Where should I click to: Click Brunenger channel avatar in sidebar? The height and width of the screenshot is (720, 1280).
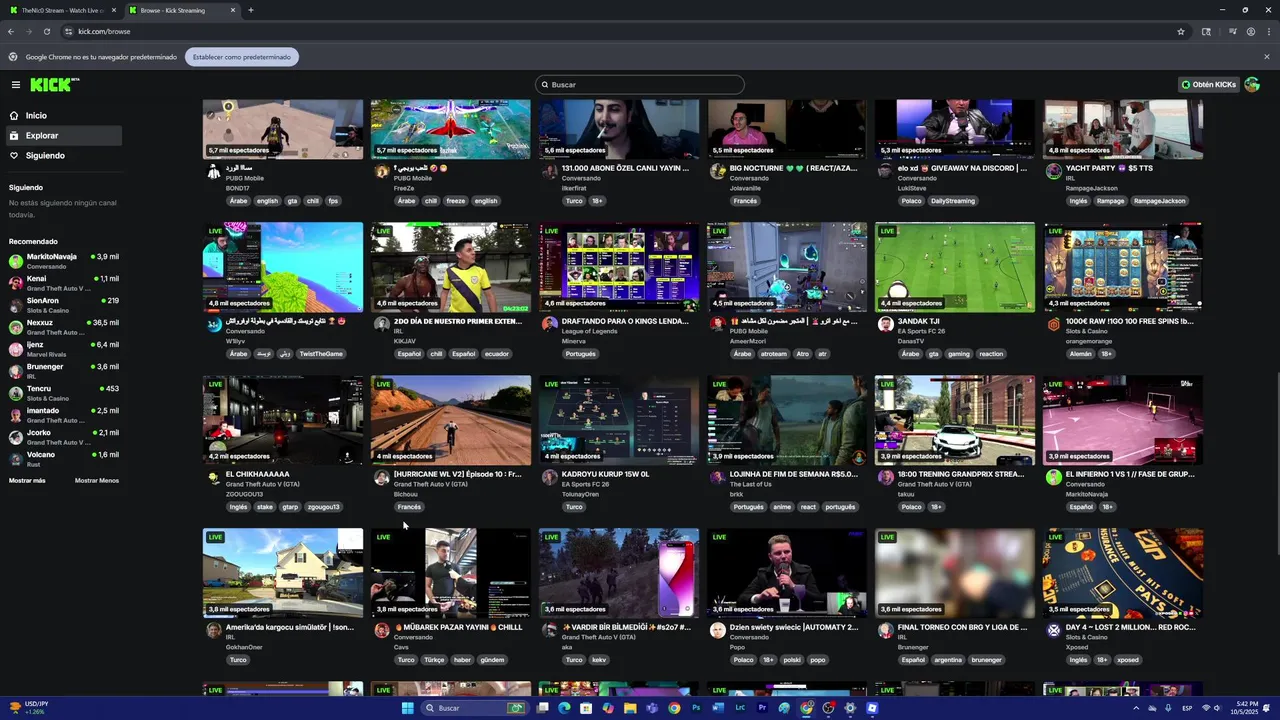point(16,371)
